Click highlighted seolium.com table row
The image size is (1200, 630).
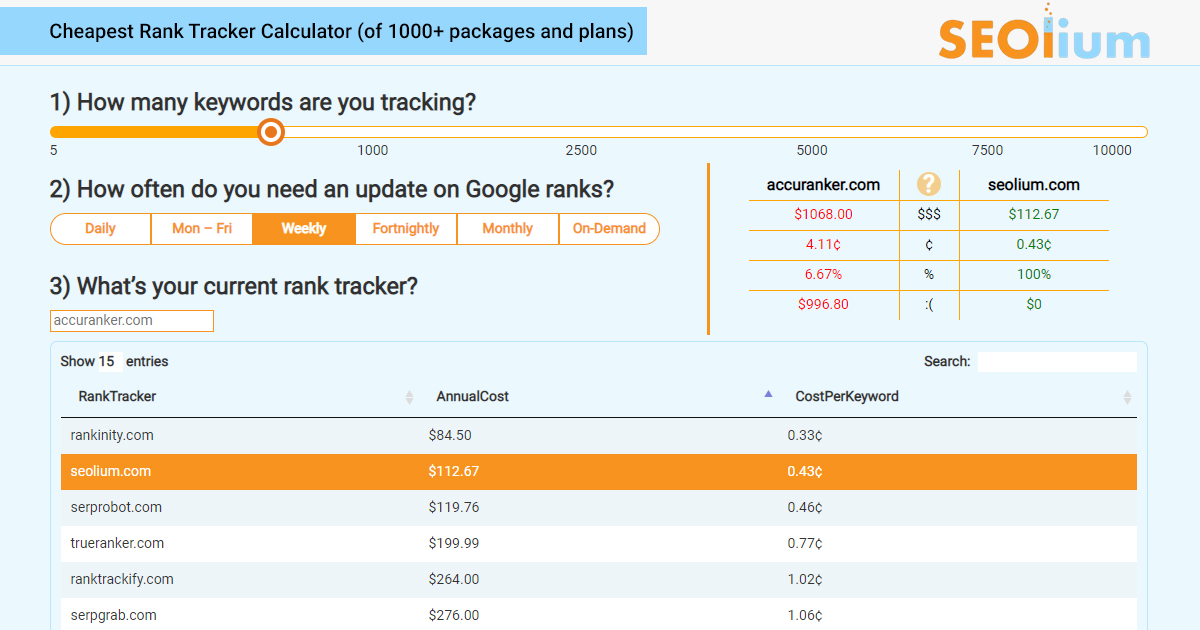coord(599,472)
